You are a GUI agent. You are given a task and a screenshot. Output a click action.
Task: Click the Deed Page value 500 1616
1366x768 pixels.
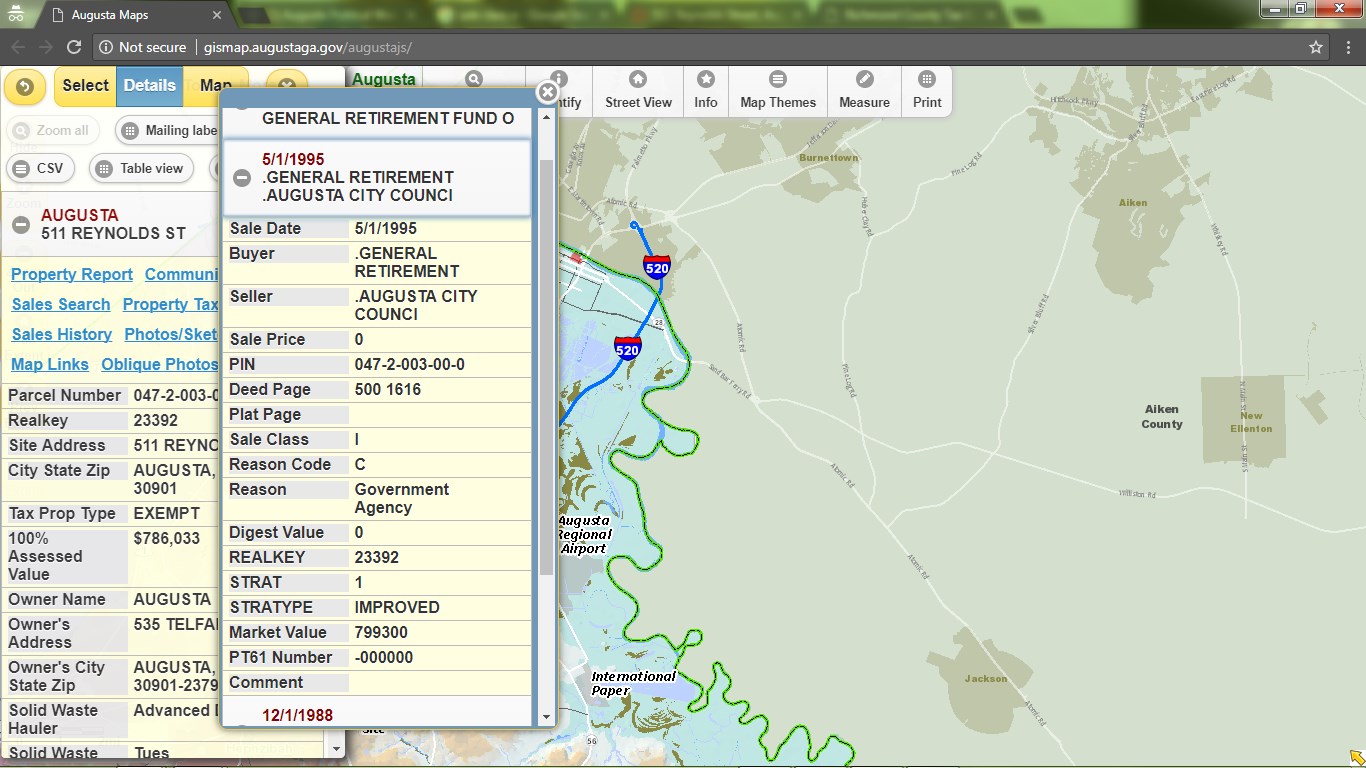(x=388, y=389)
